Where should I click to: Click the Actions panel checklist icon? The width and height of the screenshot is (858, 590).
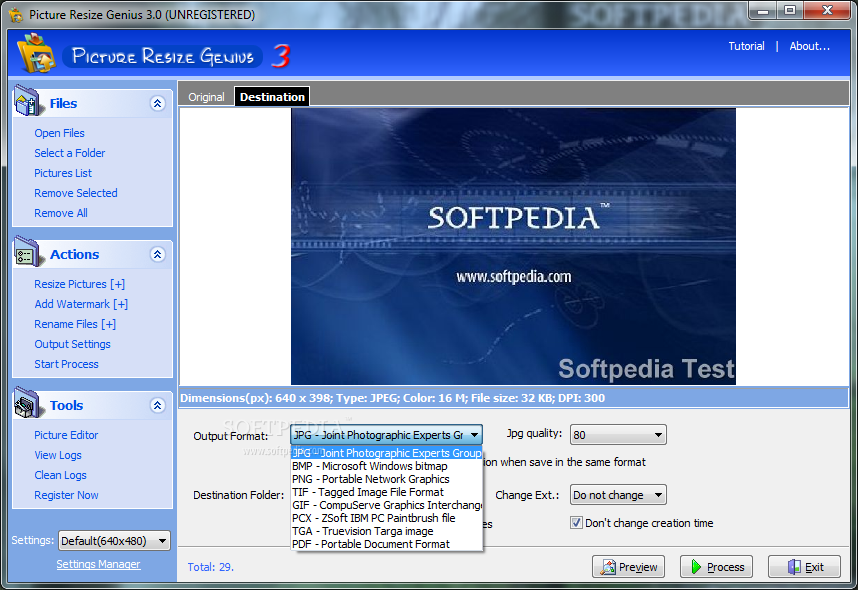click(x=27, y=252)
